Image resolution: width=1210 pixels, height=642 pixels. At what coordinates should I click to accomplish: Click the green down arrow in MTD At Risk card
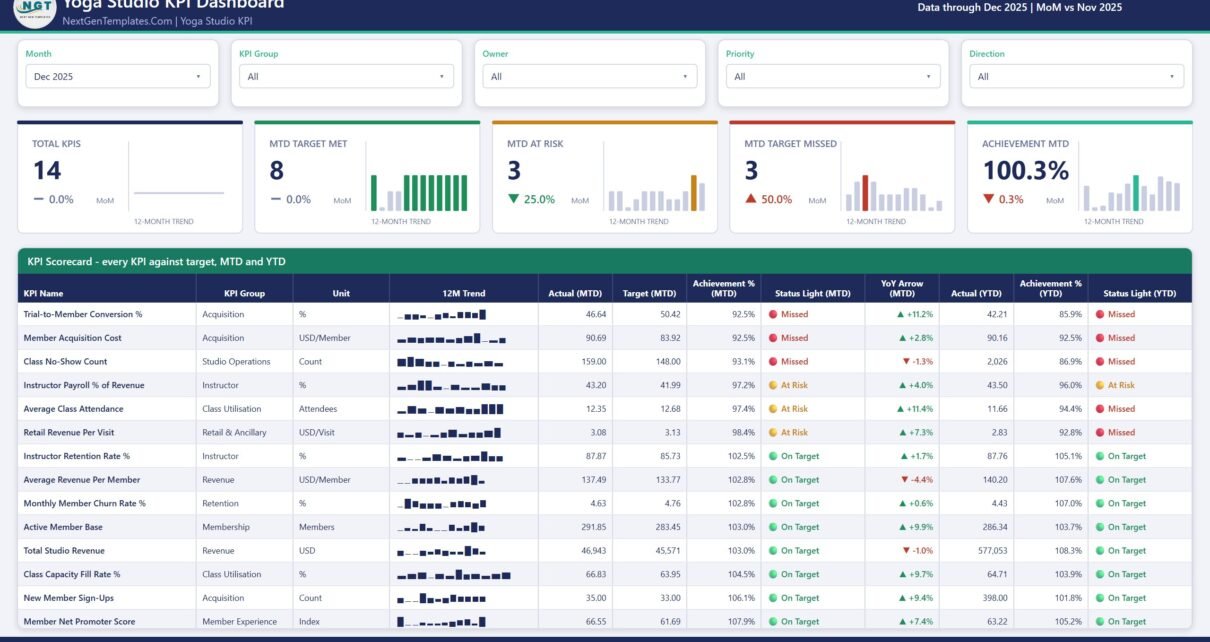click(514, 199)
